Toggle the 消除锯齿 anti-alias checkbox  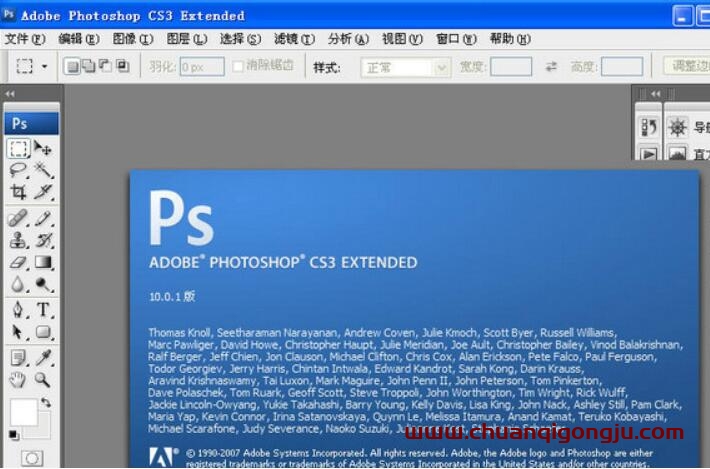tap(238, 67)
